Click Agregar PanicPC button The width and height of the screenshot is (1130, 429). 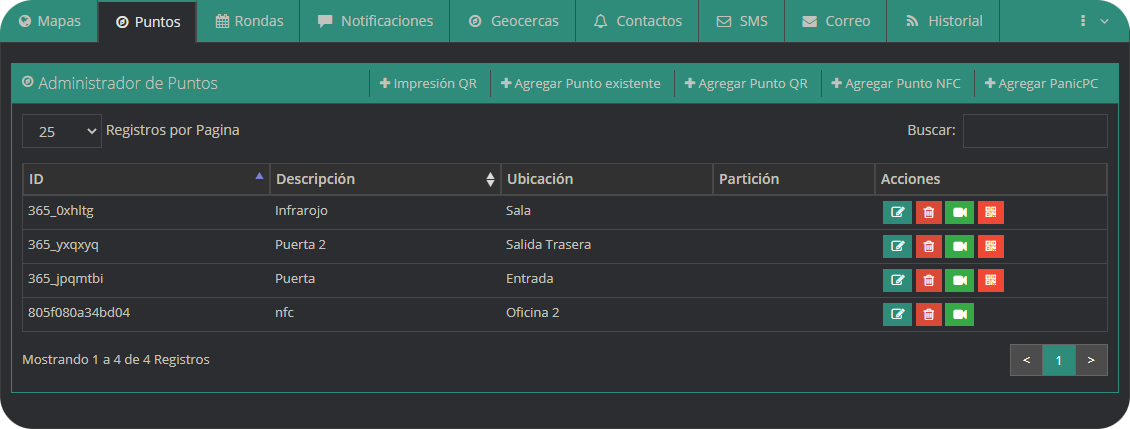tap(1042, 84)
